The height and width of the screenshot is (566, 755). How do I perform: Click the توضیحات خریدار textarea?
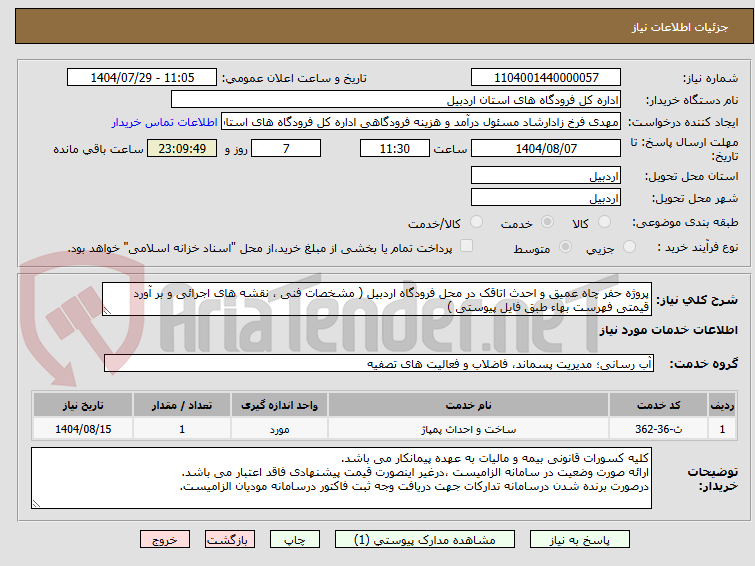coord(341,478)
